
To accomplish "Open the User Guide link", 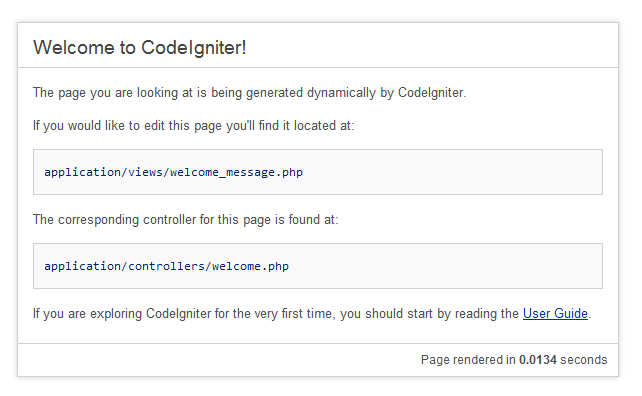I will pos(555,314).
